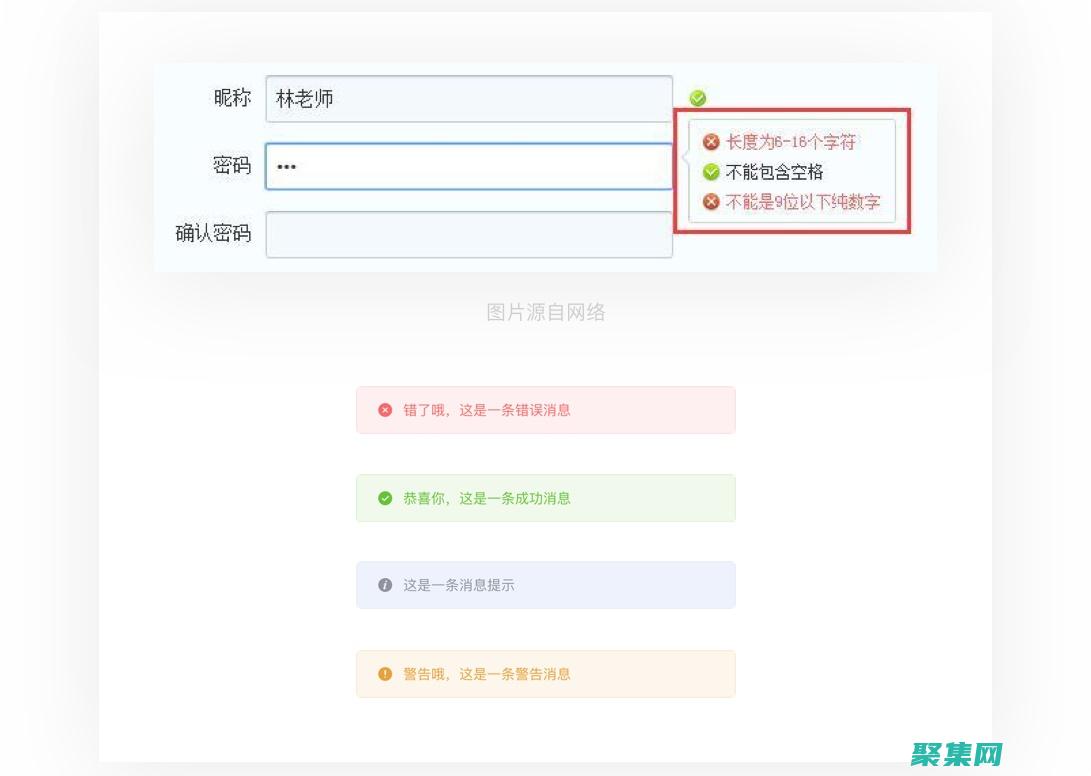The width and height of the screenshot is (1091, 776).
Task: Click the gray info icon in 这是一条消息提示
Action: click(385, 585)
